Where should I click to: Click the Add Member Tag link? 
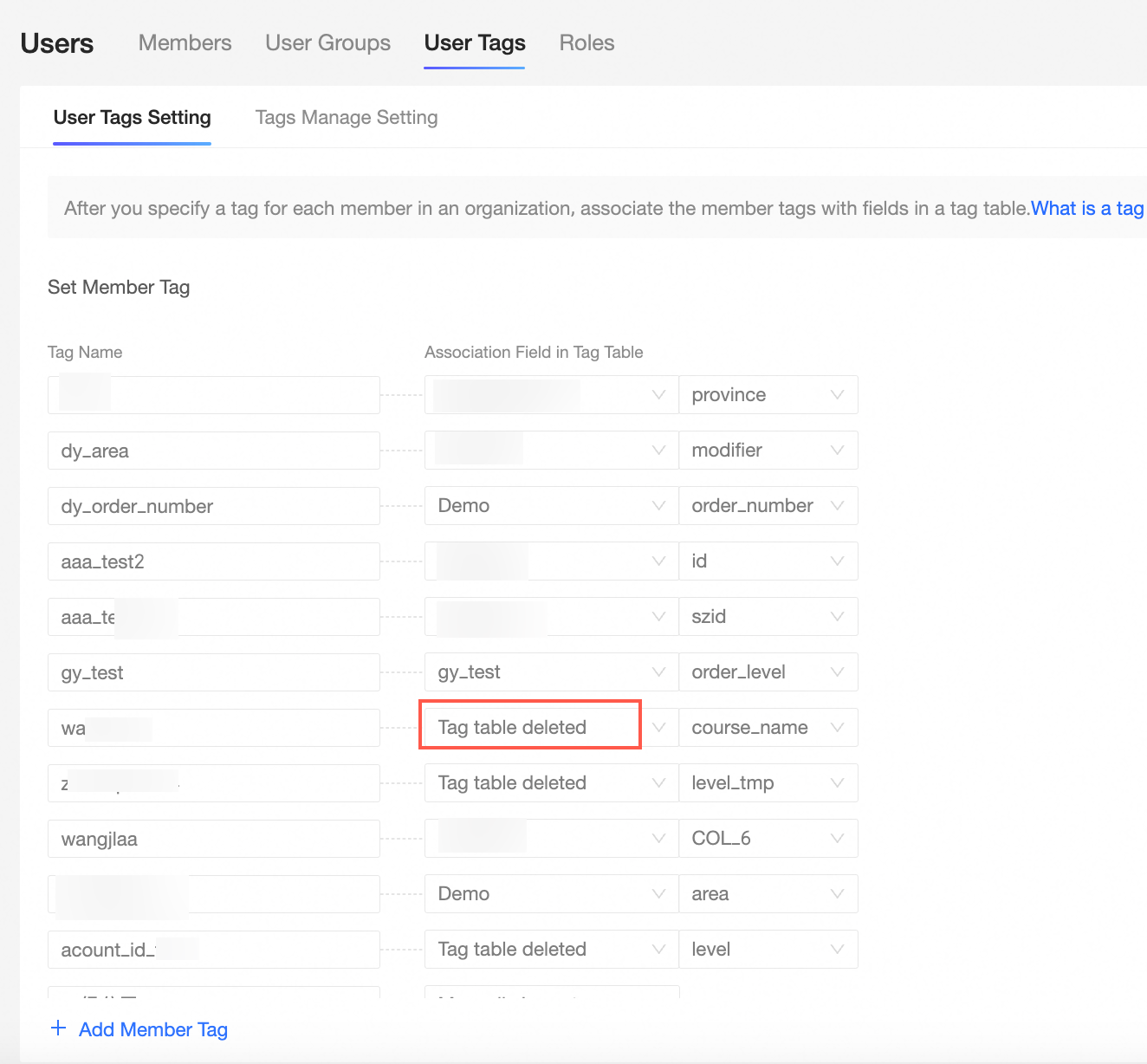coord(152,1029)
